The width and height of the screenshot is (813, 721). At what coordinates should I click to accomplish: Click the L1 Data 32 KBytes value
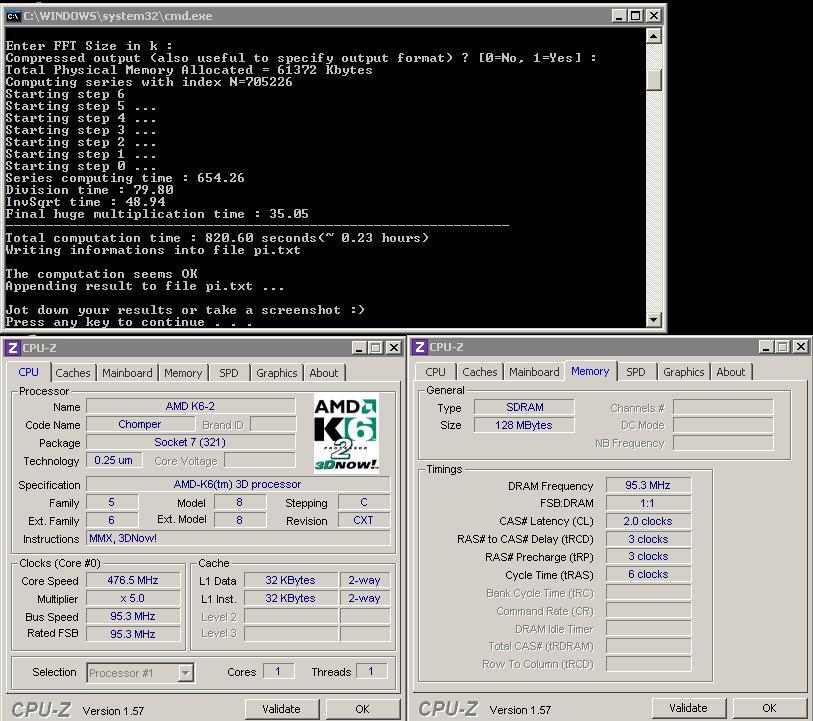pos(291,581)
